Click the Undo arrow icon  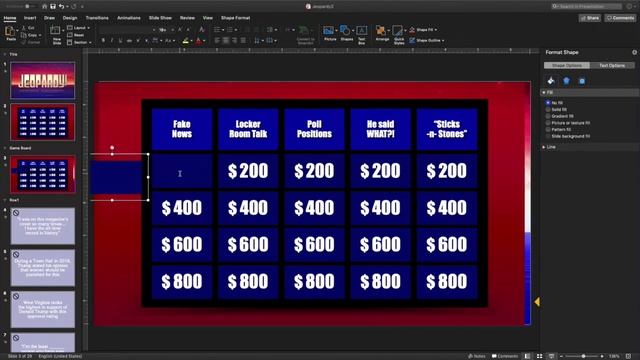coord(62,7)
